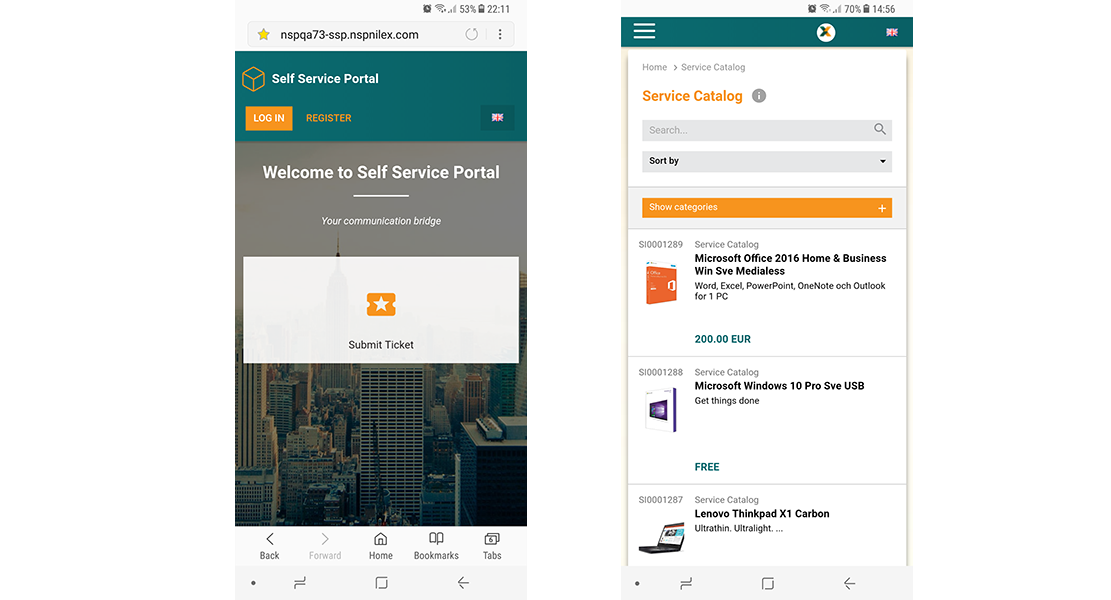Open Microsoft Windows 10 Pro Sve USB
The width and height of the screenshot is (1111, 600).
pyautogui.click(x=779, y=386)
